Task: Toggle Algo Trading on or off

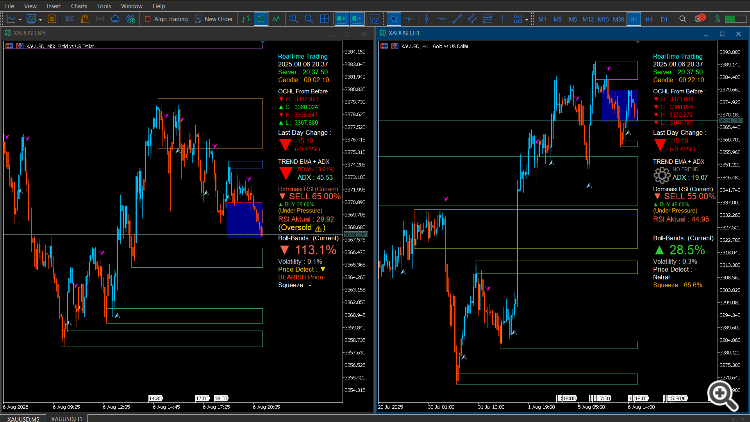Action: [x=166, y=19]
